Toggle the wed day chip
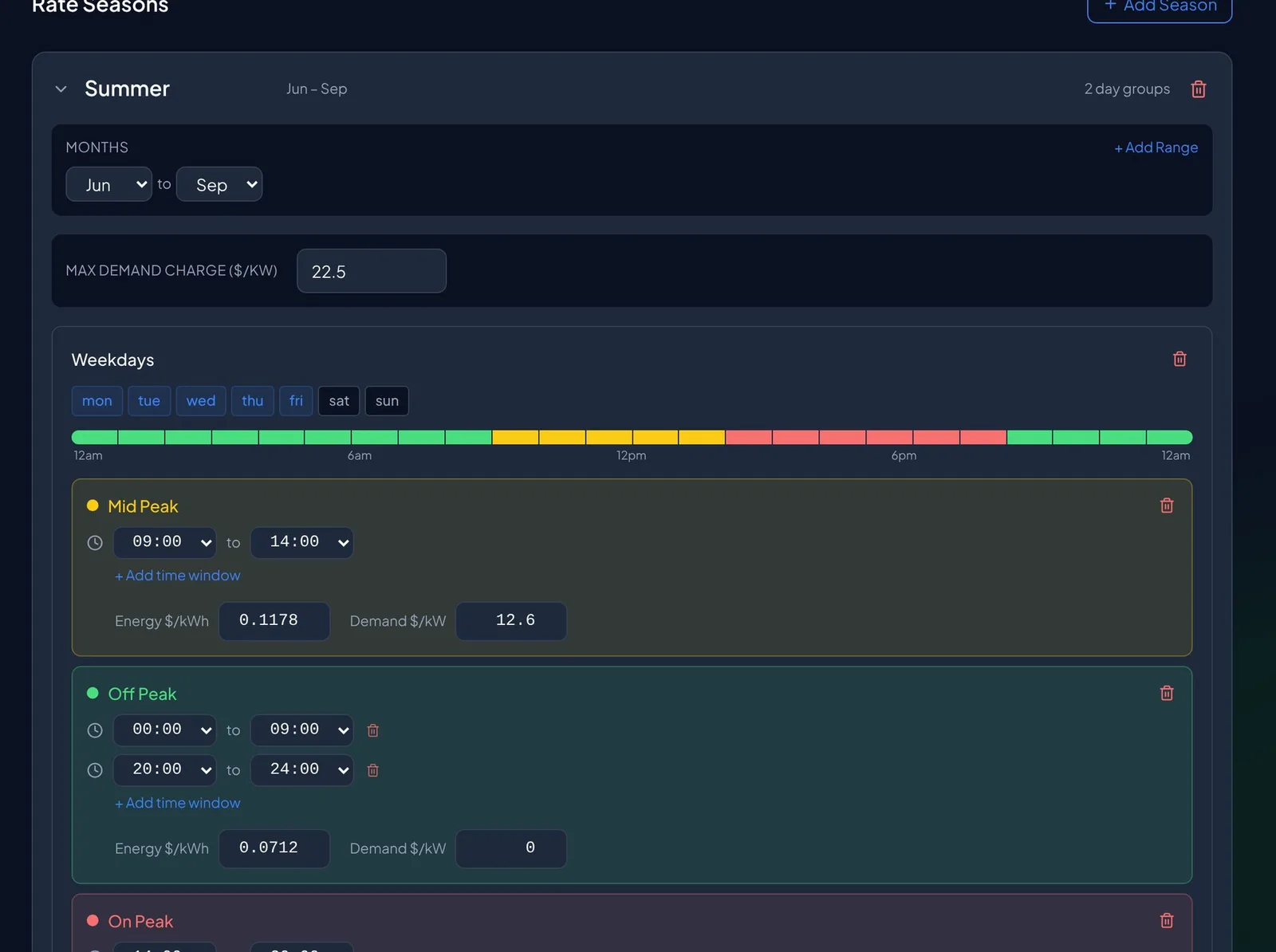The height and width of the screenshot is (952, 1276). coord(201,401)
